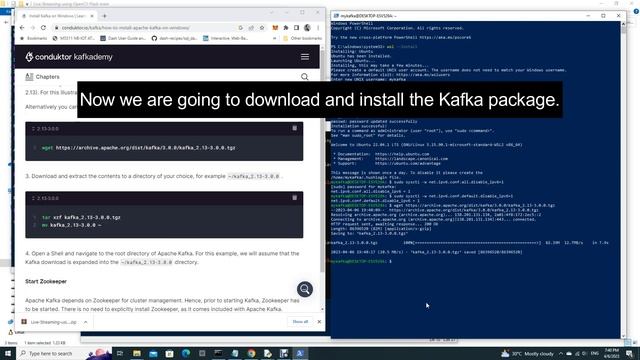Open the Kafkademy hamburger menu
Screen dimensions: 640x360
pyautogui.click(x=305, y=57)
